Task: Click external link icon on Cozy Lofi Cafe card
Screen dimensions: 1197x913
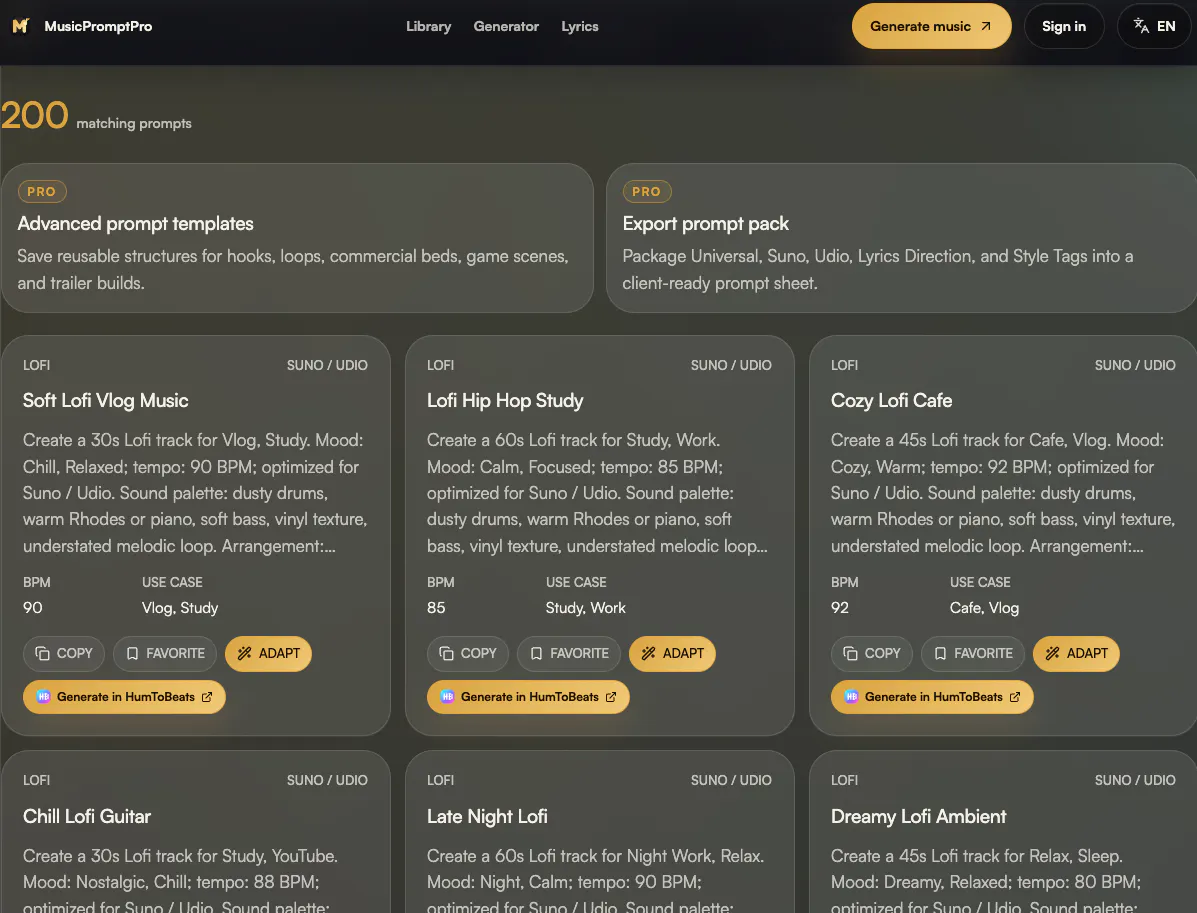Action: (1015, 697)
